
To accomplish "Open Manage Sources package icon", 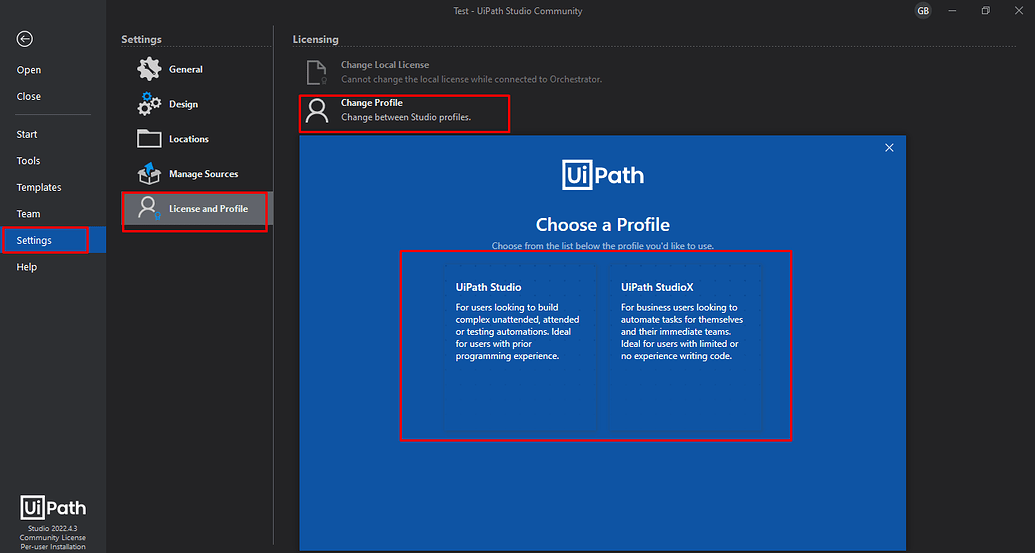I will point(149,174).
